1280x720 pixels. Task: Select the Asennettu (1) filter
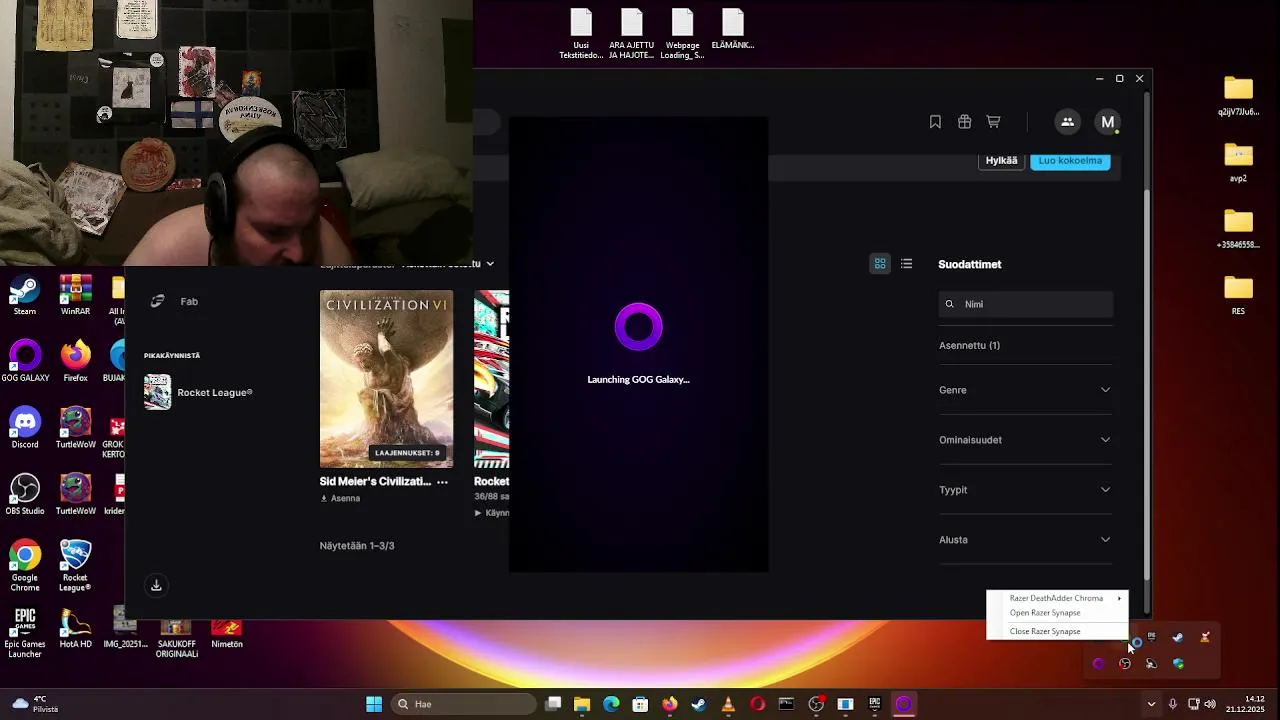tap(969, 345)
